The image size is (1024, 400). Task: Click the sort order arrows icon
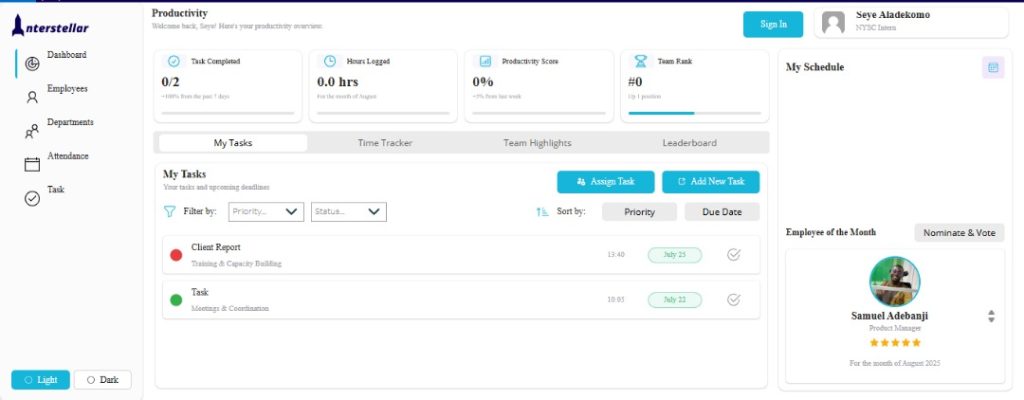point(542,211)
